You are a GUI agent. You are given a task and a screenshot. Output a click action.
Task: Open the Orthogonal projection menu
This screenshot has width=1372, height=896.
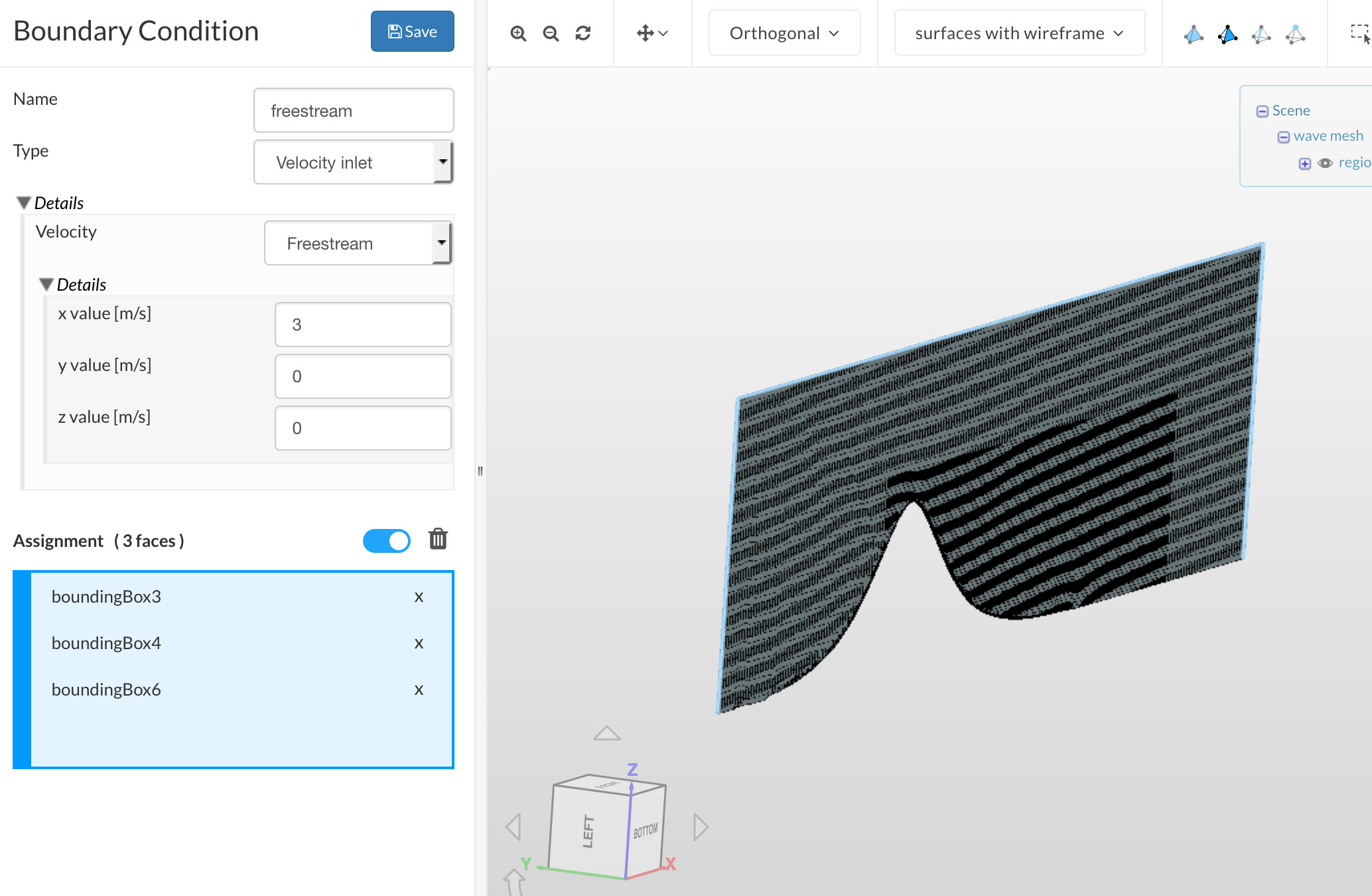pyautogui.click(x=784, y=33)
